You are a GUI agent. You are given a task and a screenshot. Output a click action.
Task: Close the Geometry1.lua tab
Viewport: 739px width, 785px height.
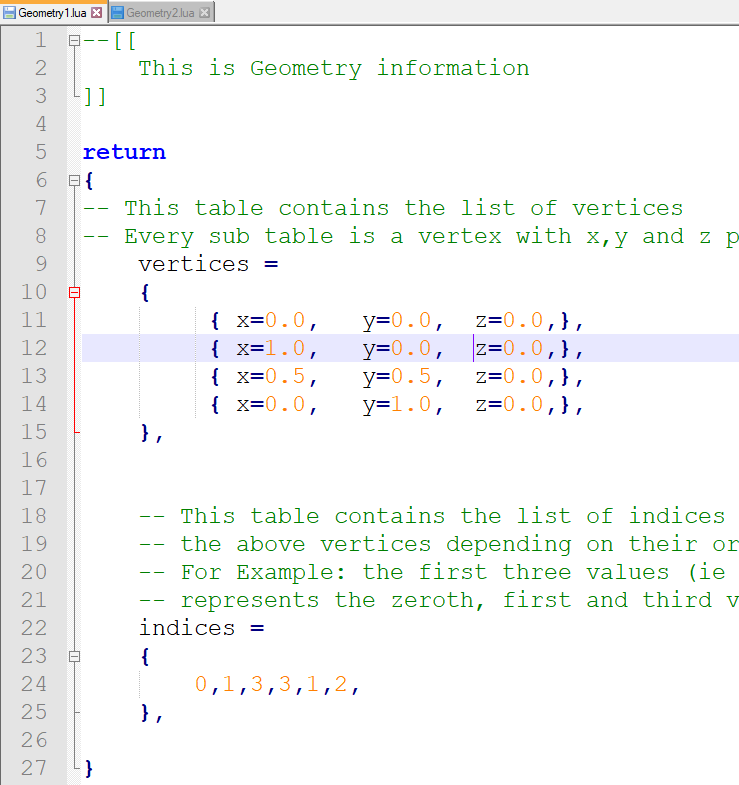pyautogui.click(x=97, y=13)
